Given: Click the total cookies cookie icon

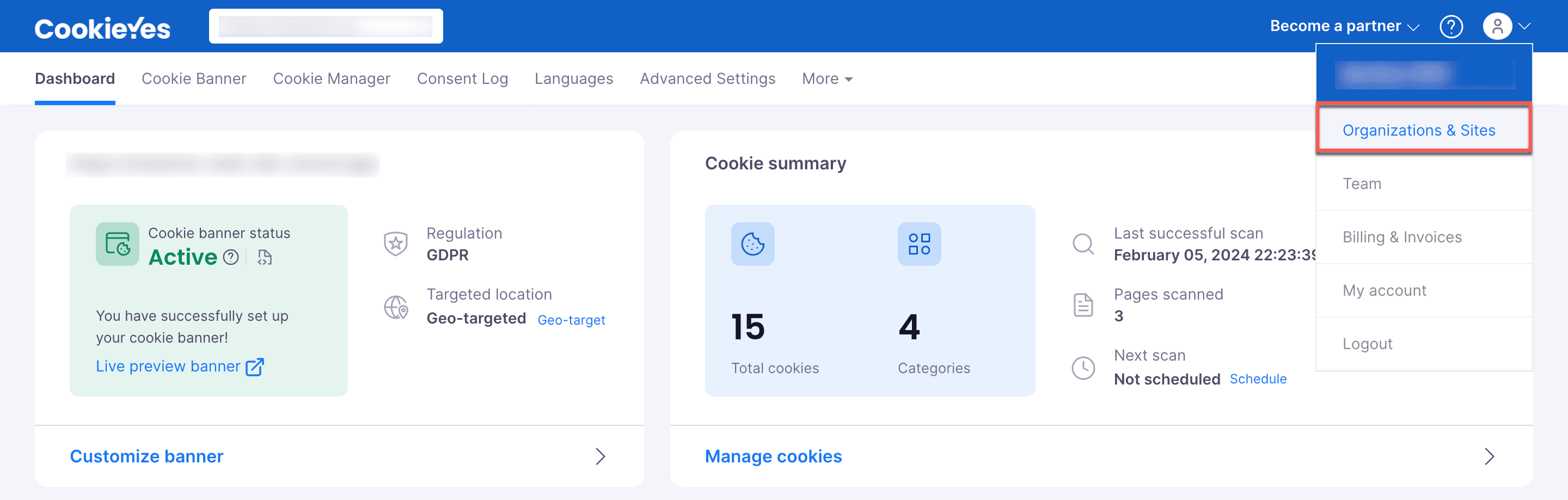Looking at the screenshot, I should pos(752,243).
